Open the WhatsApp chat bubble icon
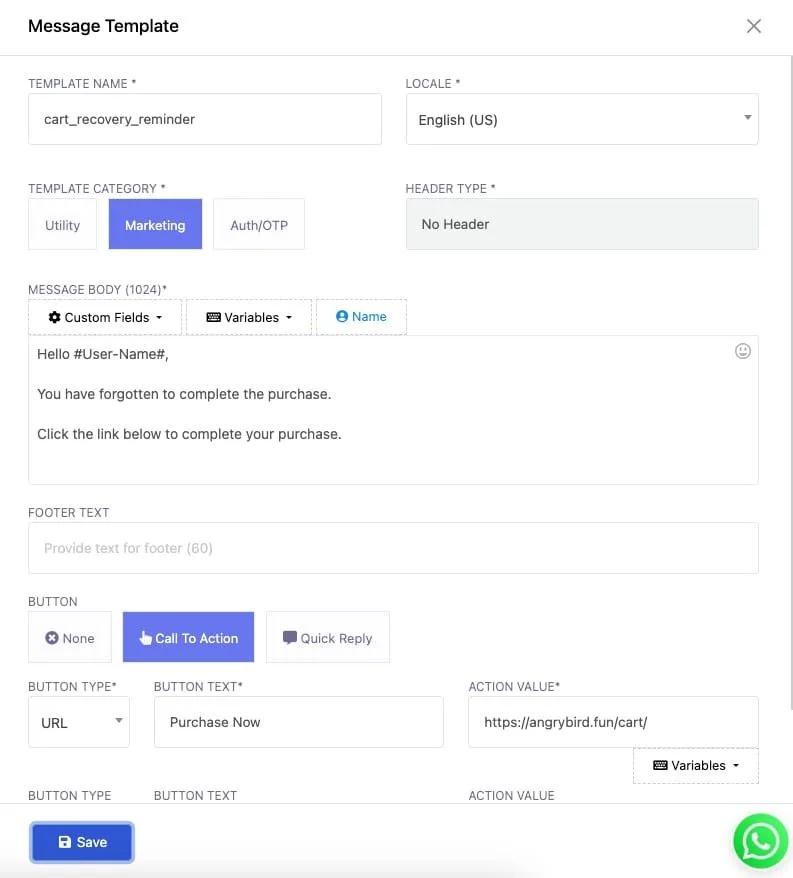This screenshot has height=878, width=793. point(761,841)
